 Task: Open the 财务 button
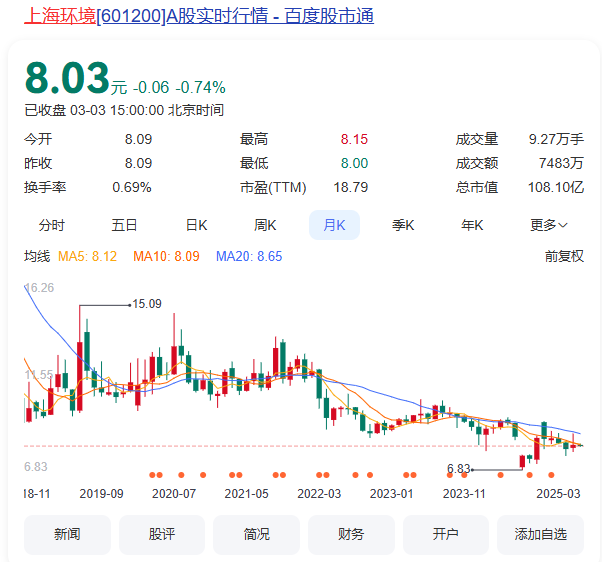point(351,534)
